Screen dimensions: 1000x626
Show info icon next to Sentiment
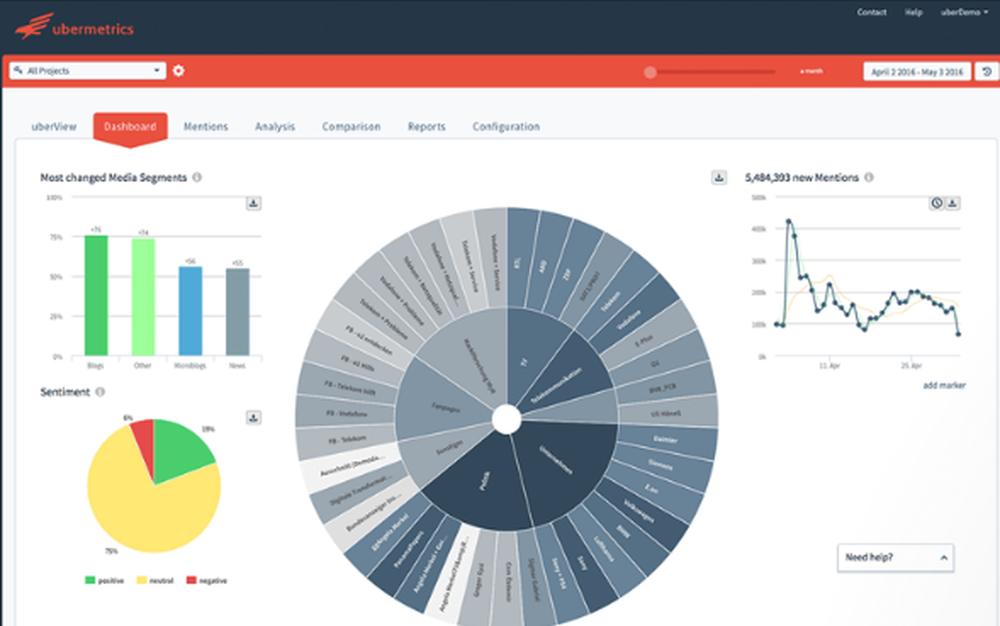point(100,392)
